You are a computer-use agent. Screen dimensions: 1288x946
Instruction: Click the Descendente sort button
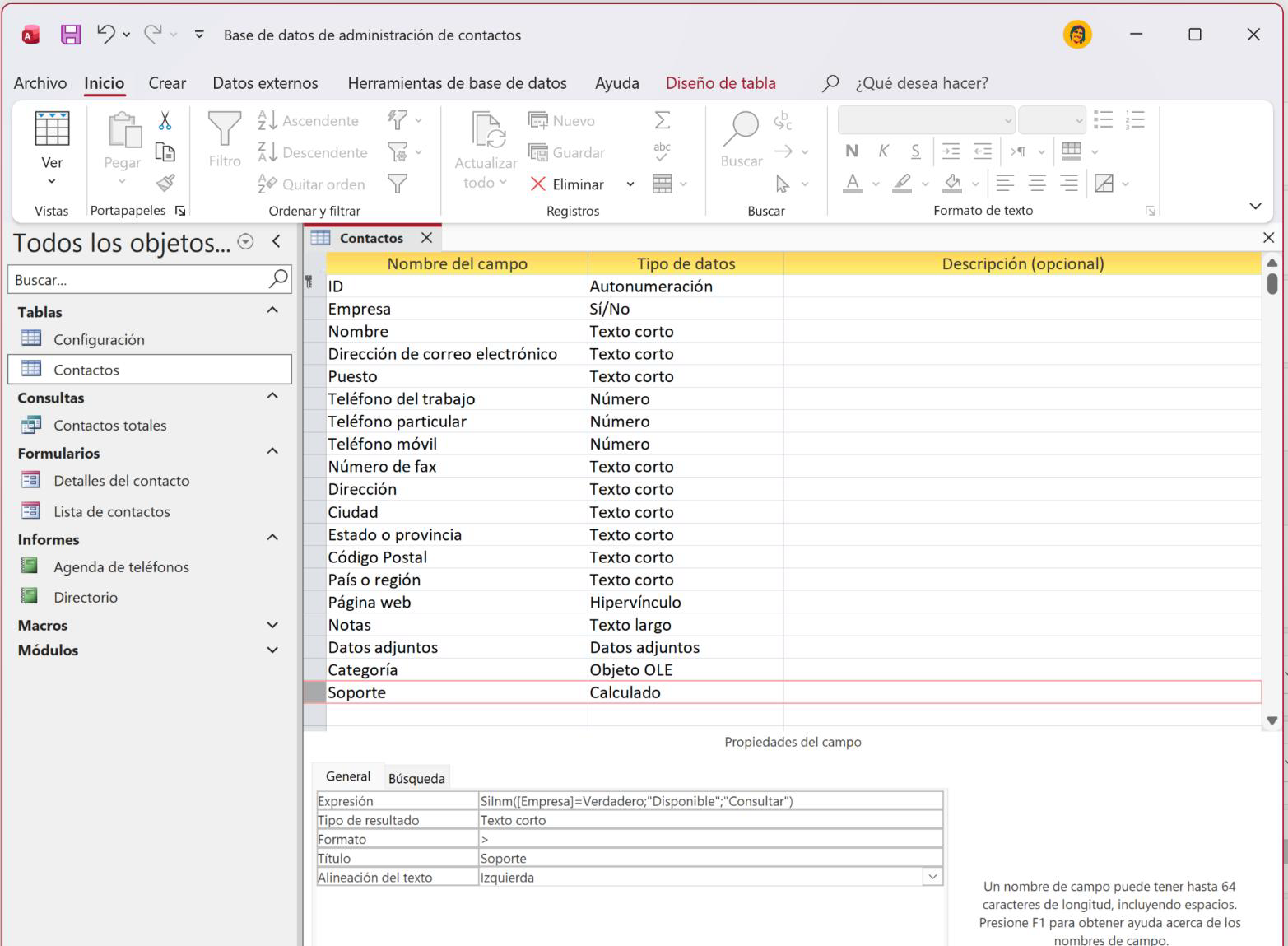[313, 152]
